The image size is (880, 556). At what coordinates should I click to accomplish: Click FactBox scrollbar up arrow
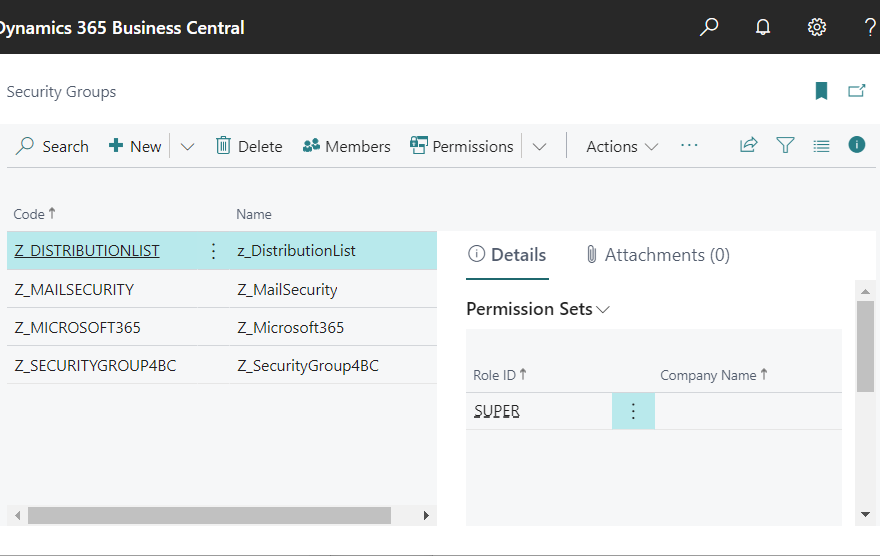tap(865, 291)
